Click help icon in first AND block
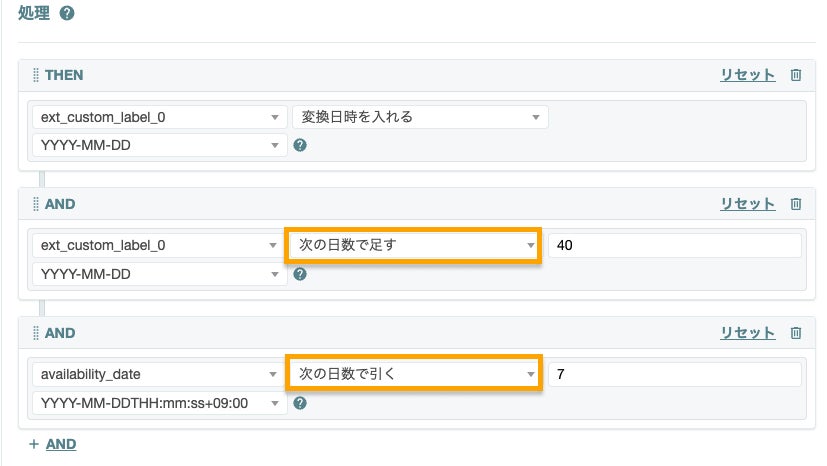827x466 pixels. click(x=299, y=274)
